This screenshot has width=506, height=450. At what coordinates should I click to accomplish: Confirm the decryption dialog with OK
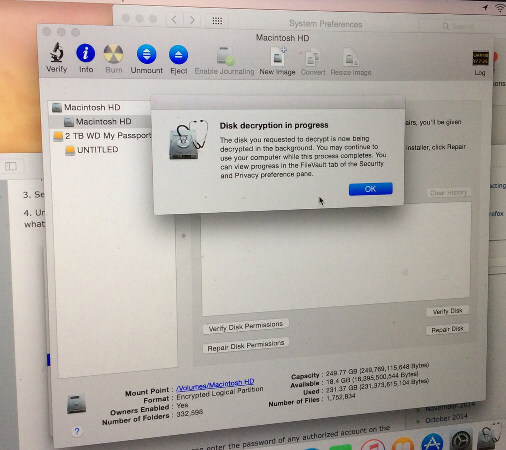371,189
